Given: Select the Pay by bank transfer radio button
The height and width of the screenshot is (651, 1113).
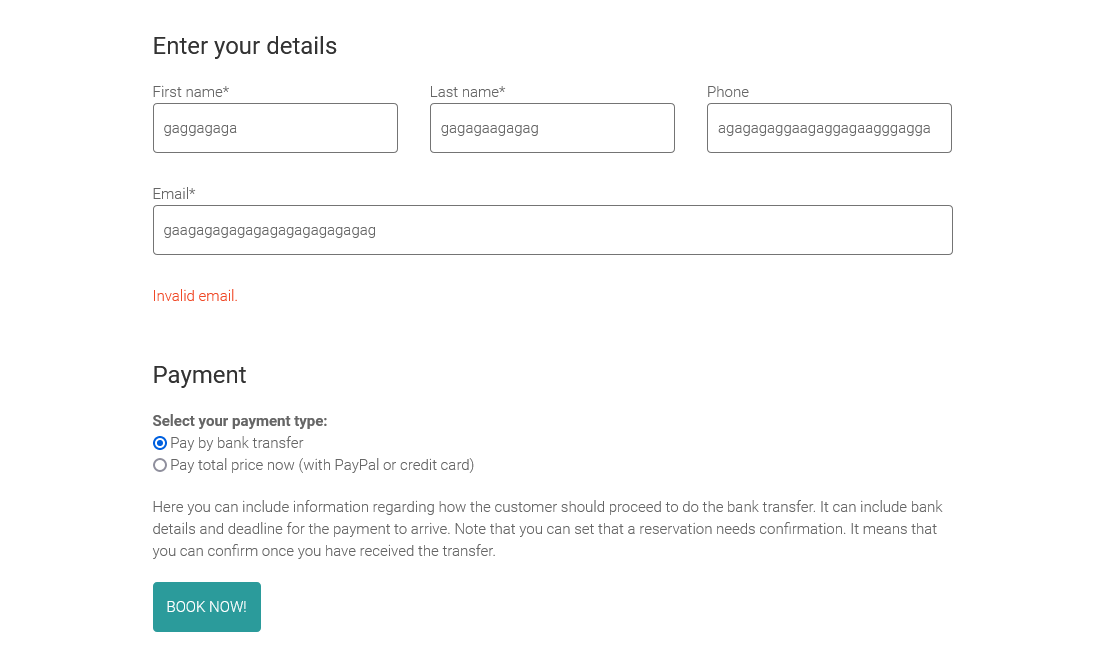Looking at the screenshot, I should click(160, 443).
